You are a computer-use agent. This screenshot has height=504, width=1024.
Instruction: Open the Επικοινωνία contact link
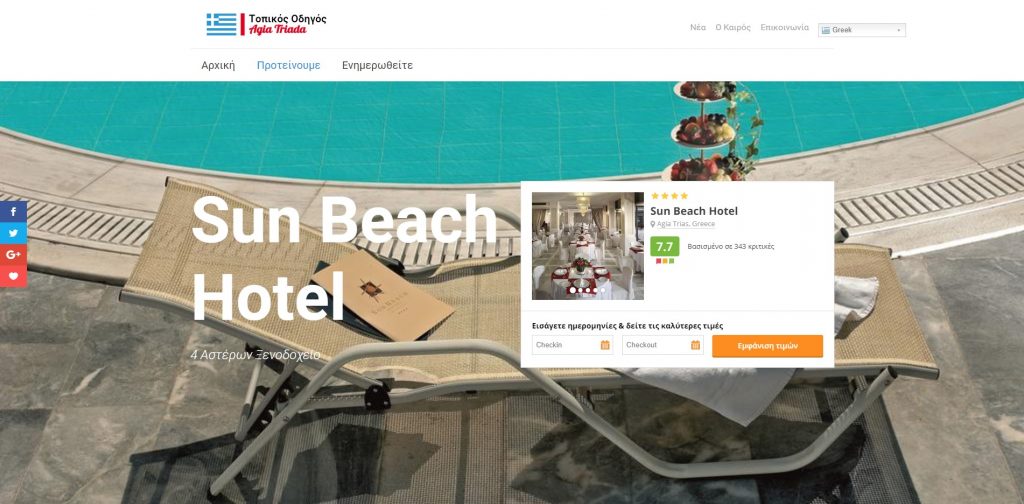pos(784,27)
